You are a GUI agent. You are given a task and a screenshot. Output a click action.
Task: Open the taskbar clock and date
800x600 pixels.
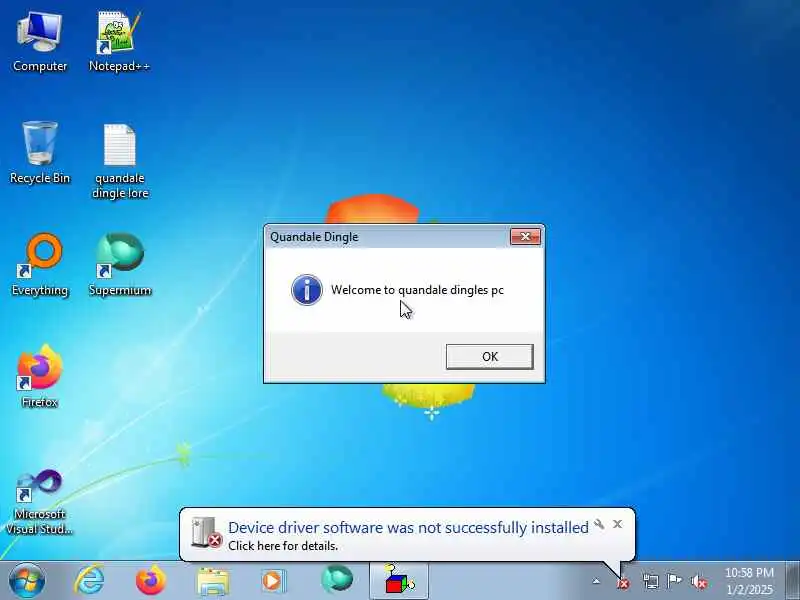[749, 581]
